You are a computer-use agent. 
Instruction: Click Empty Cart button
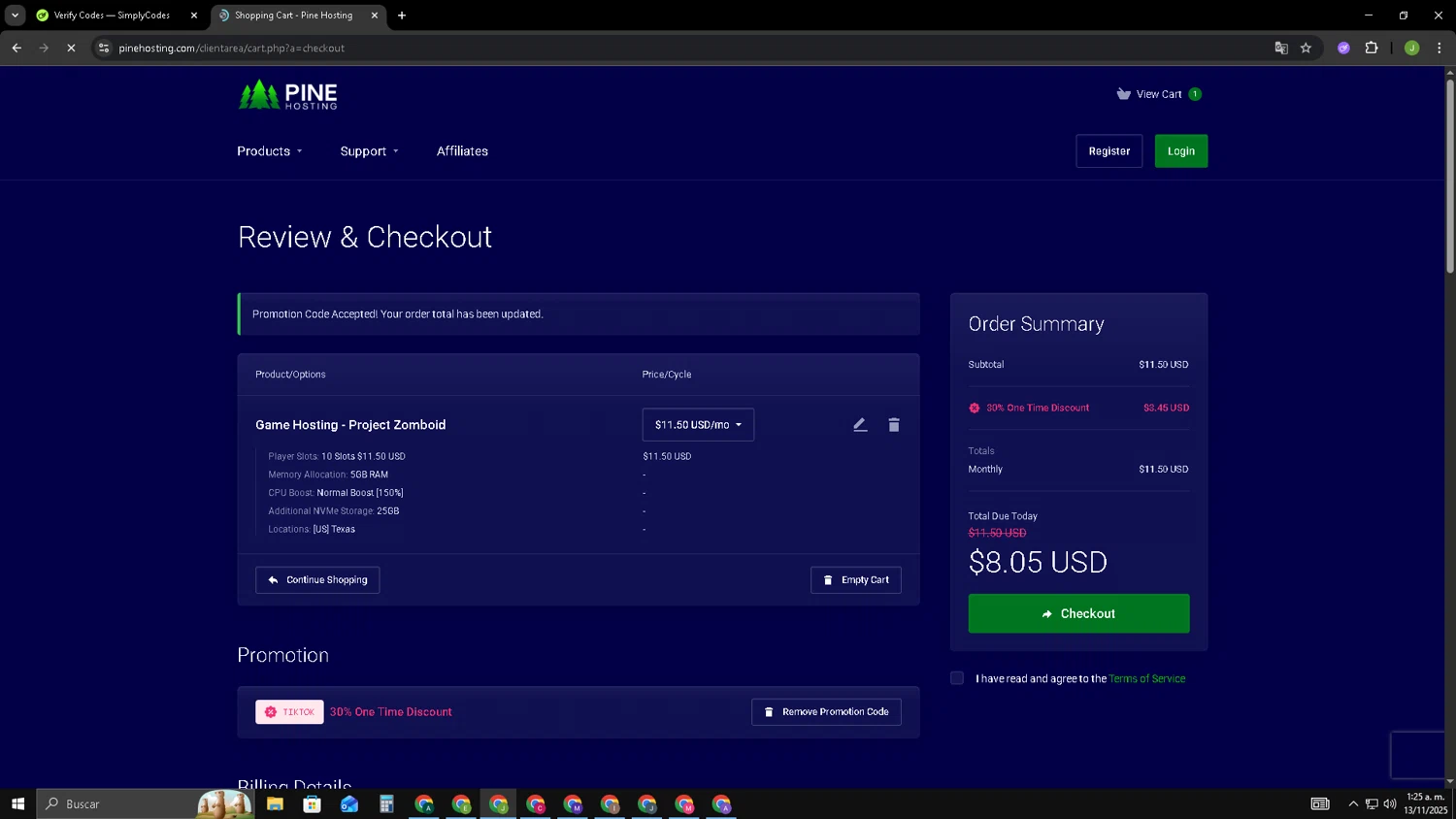point(856,580)
